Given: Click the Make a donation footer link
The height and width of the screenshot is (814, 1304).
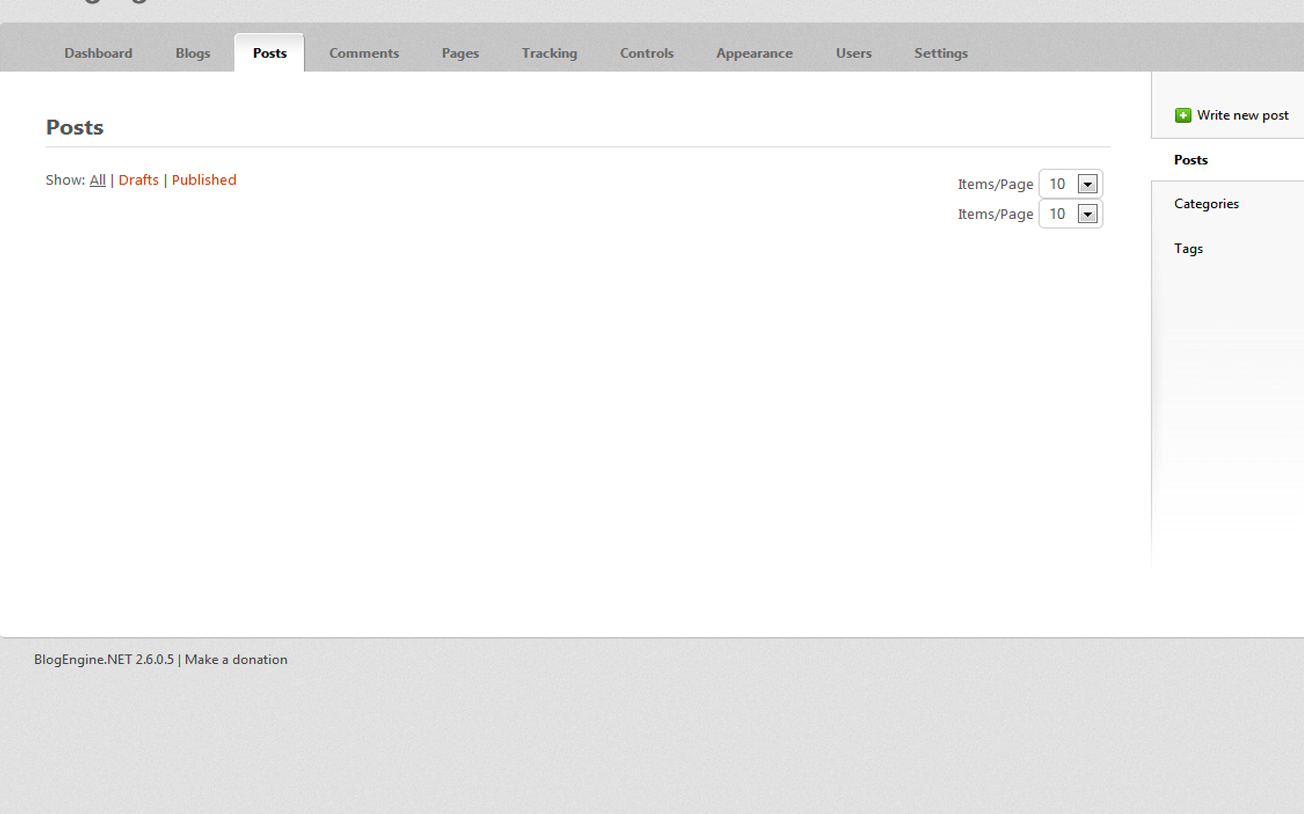Looking at the screenshot, I should [236, 660].
